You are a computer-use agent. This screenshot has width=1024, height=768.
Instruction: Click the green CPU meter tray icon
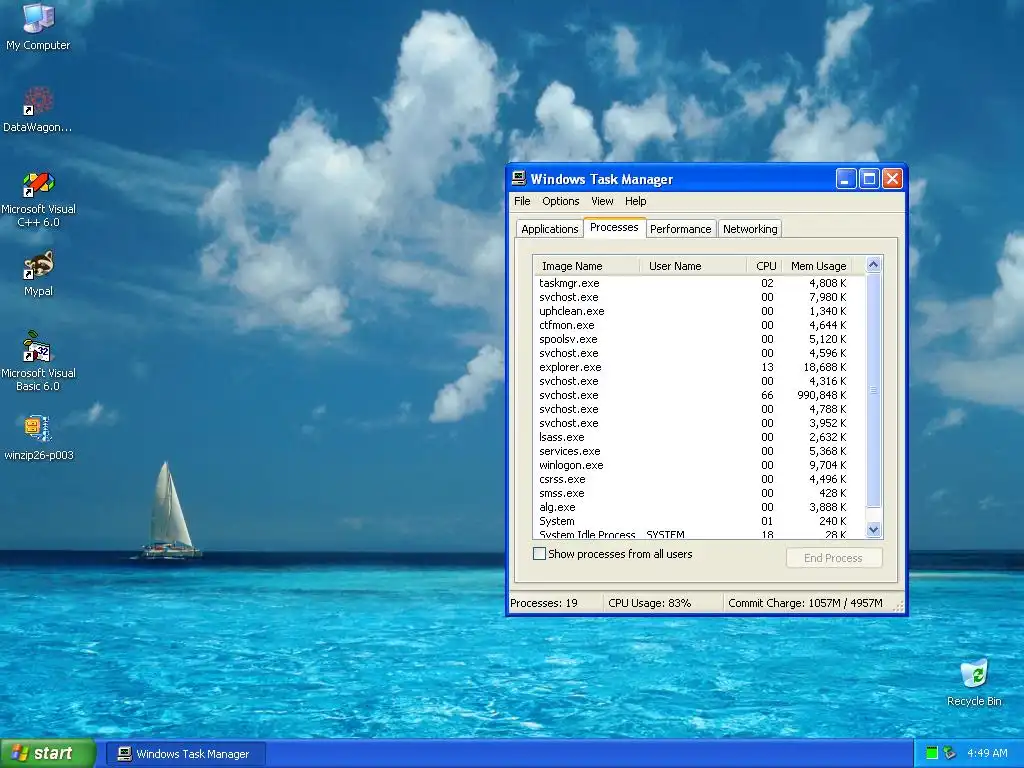(x=932, y=753)
